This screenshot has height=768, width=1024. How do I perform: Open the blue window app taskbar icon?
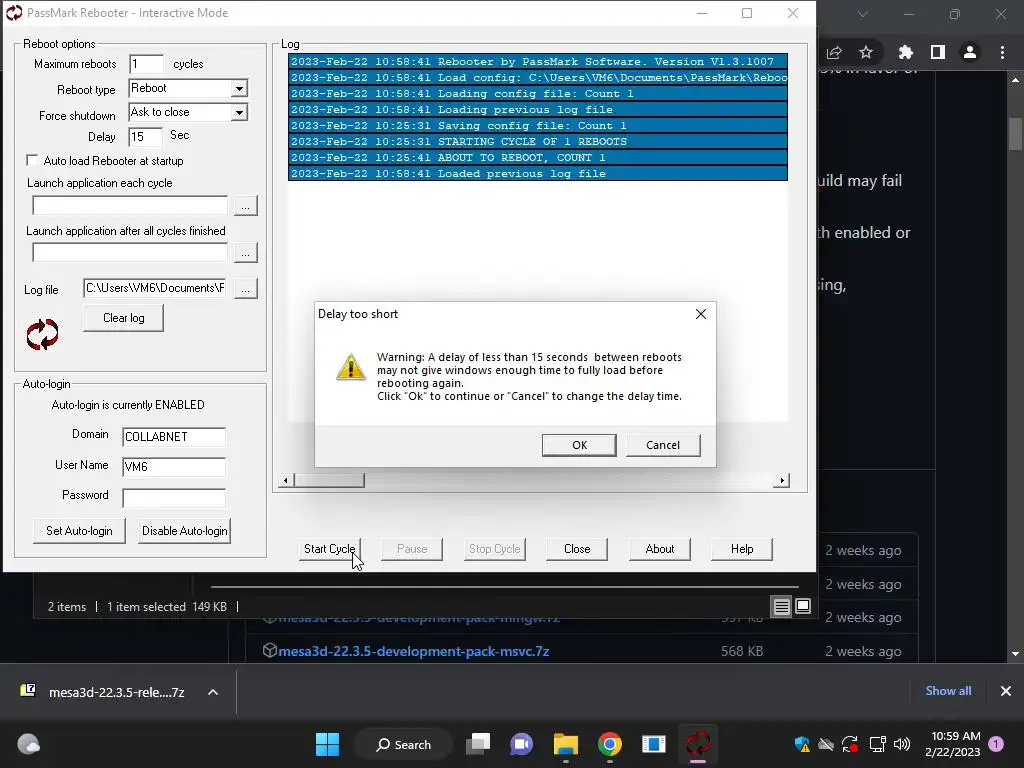(x=653, y=744)
